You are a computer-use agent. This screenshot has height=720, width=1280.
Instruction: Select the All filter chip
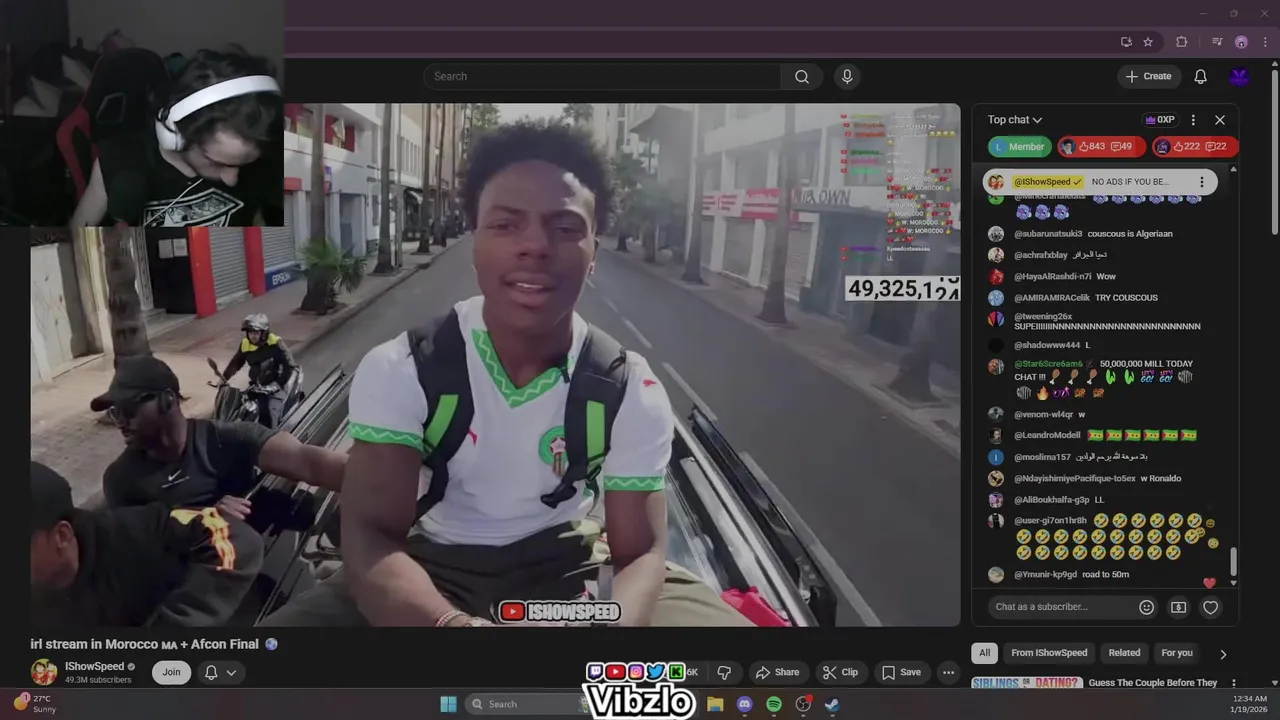(984, 653)
